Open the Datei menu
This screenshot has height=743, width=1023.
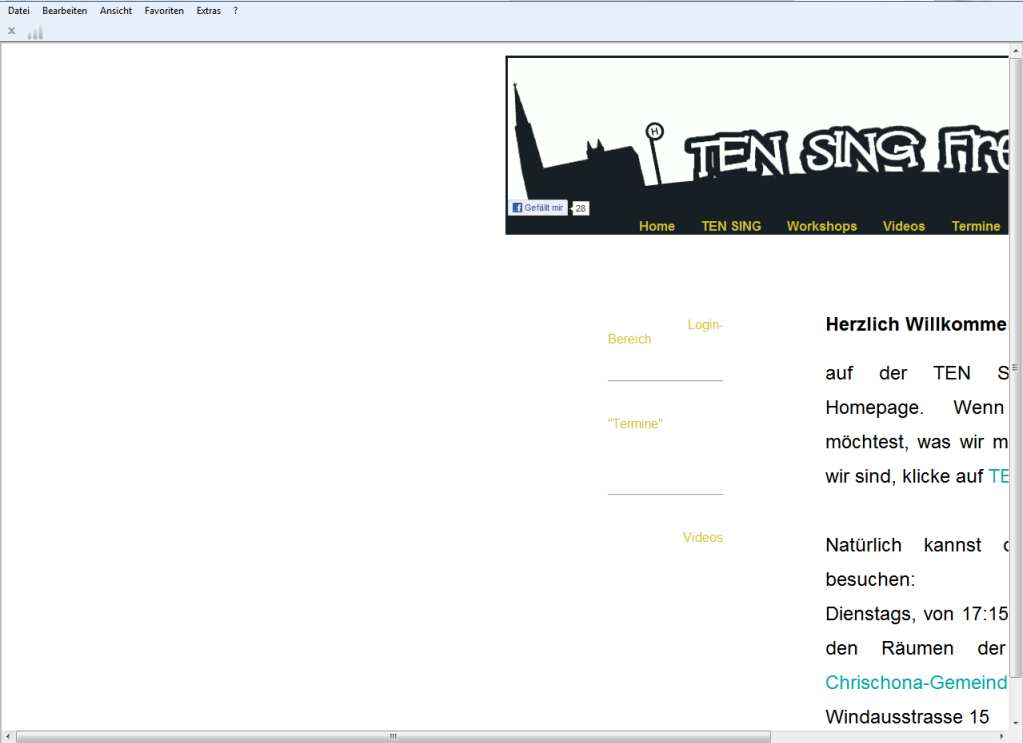19,10
